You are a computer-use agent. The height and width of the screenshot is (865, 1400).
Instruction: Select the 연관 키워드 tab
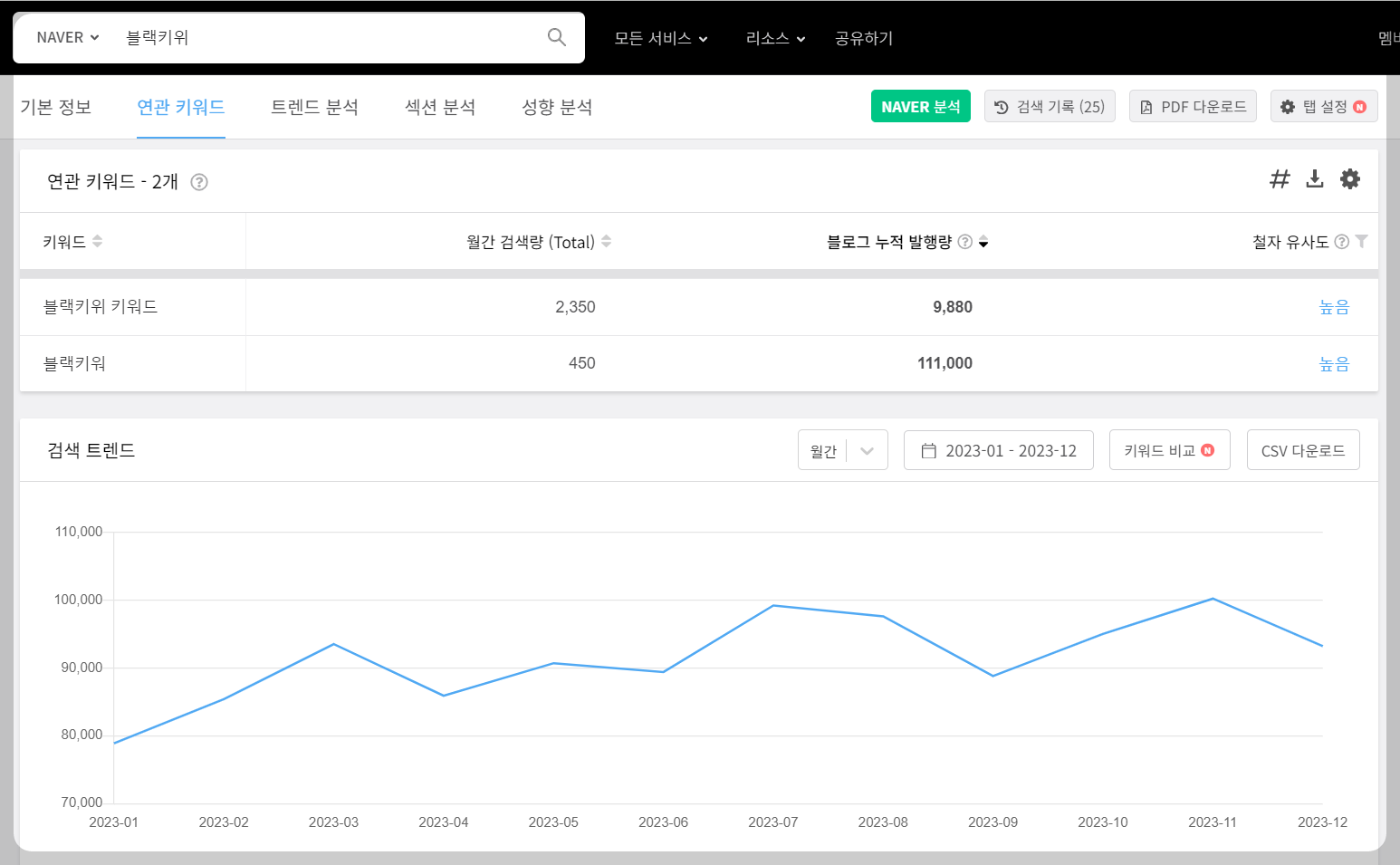[x=181, y=107]
